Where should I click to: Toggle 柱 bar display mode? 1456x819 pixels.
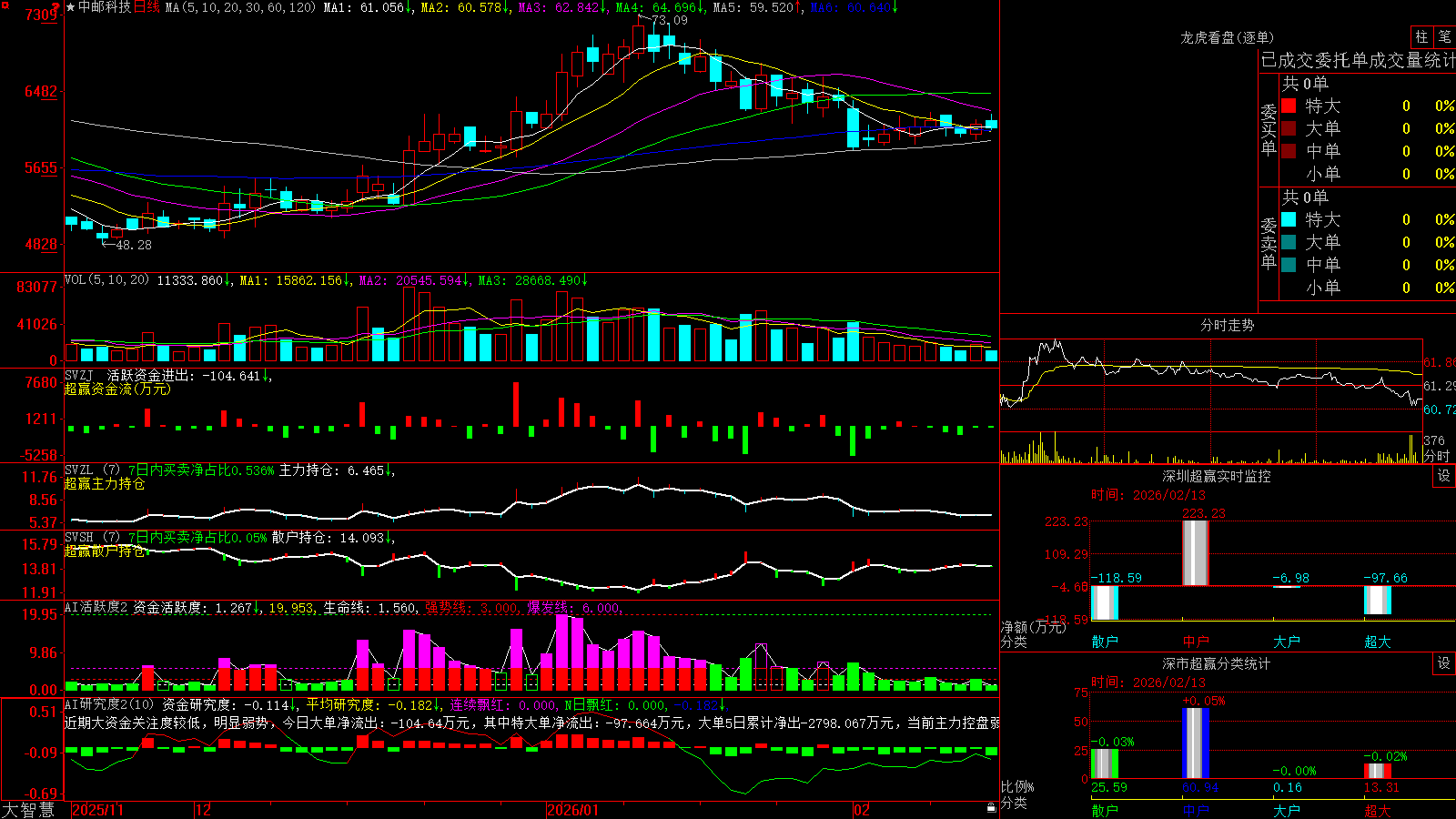coord(1421,36)
